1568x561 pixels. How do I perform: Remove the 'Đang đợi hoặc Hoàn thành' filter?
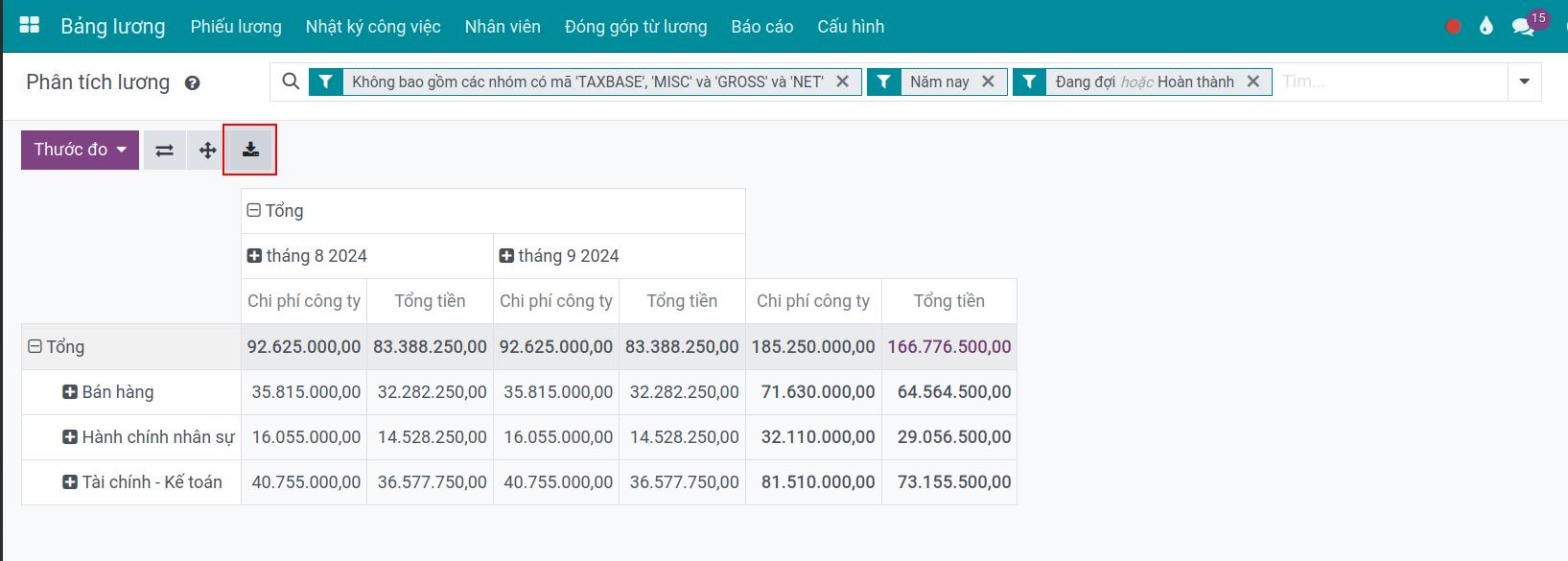point(1252,82)
